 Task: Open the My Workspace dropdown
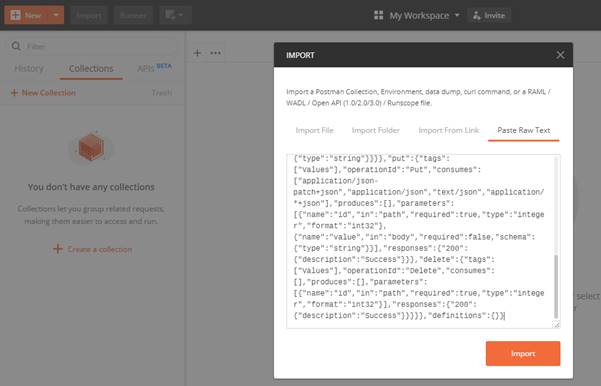pyautogui.click(x=424, y=15)
